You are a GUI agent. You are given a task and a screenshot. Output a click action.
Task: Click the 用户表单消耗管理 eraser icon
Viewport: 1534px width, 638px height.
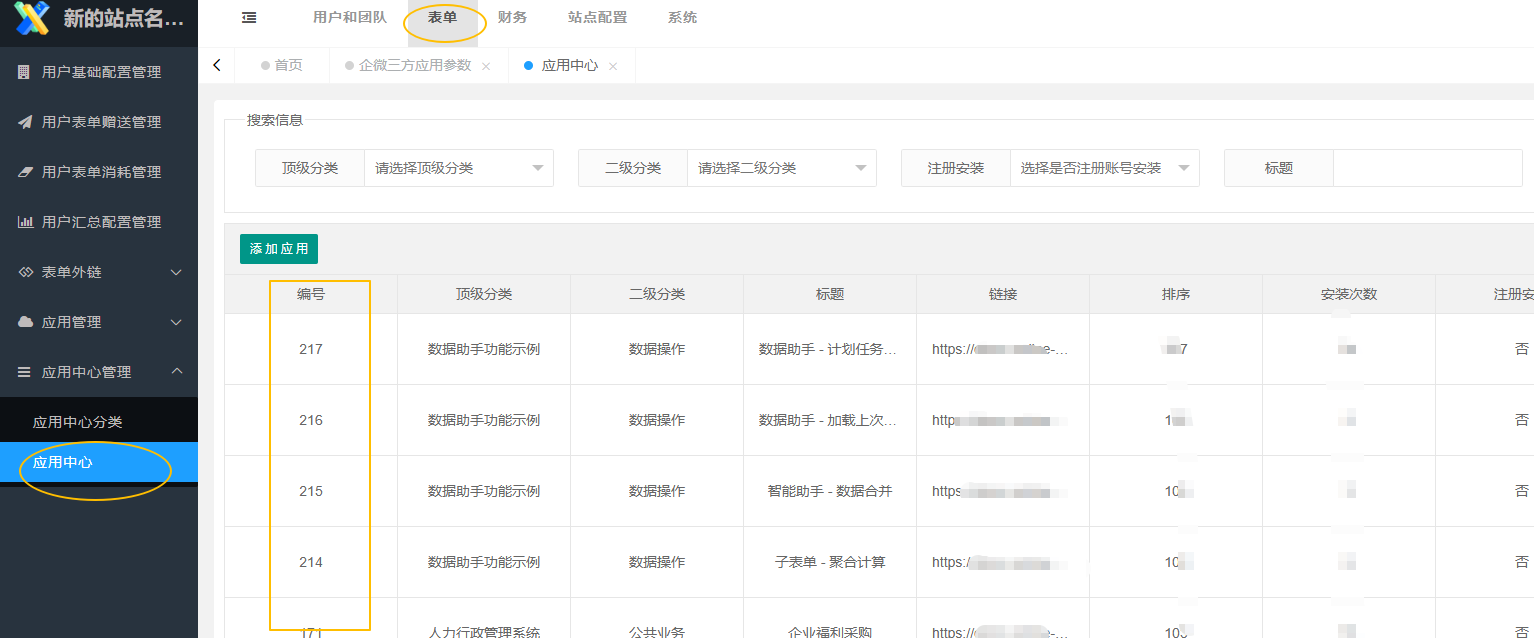(25, 172)
